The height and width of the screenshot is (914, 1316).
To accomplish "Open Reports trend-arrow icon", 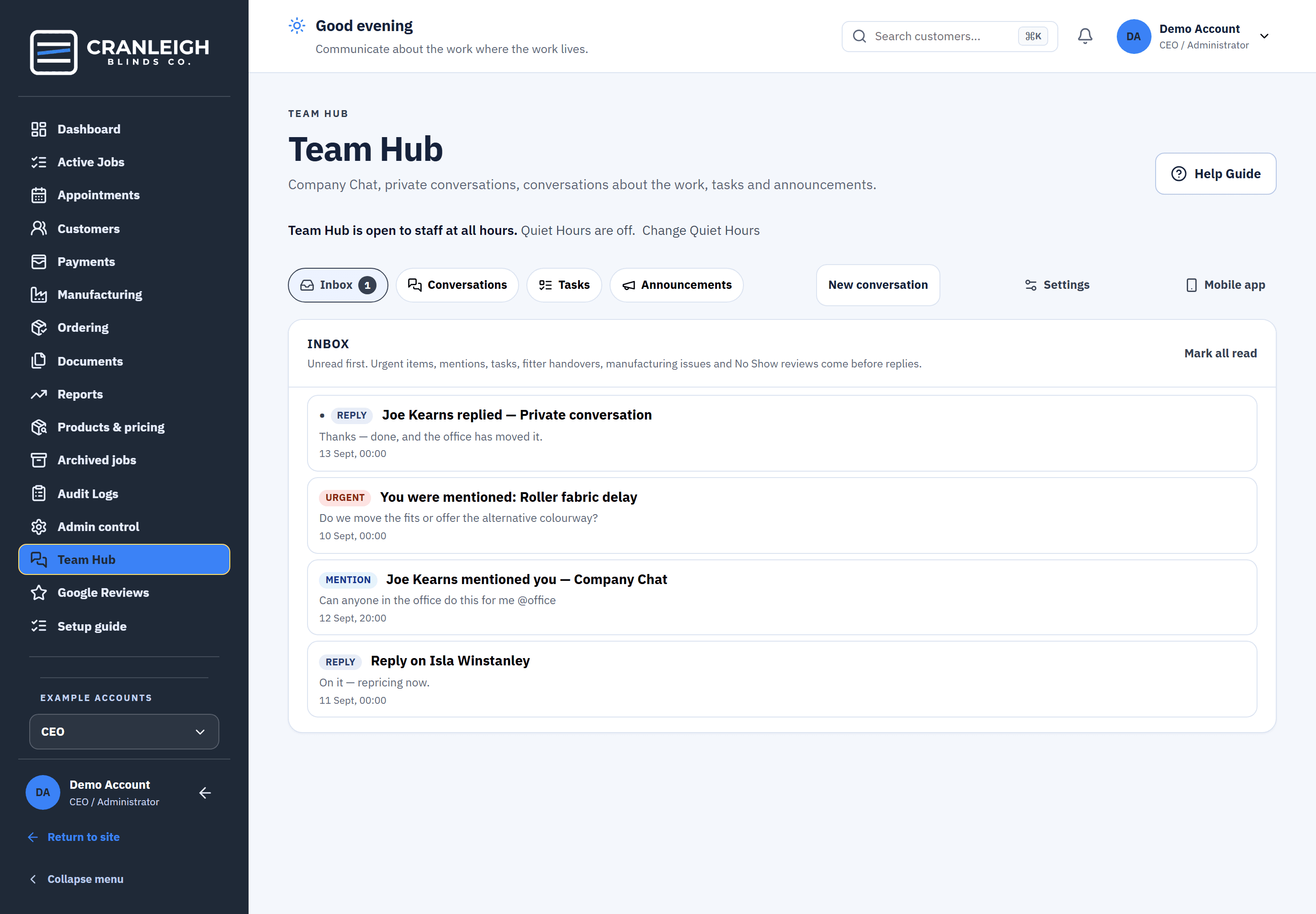I will [x=38, y=394].
